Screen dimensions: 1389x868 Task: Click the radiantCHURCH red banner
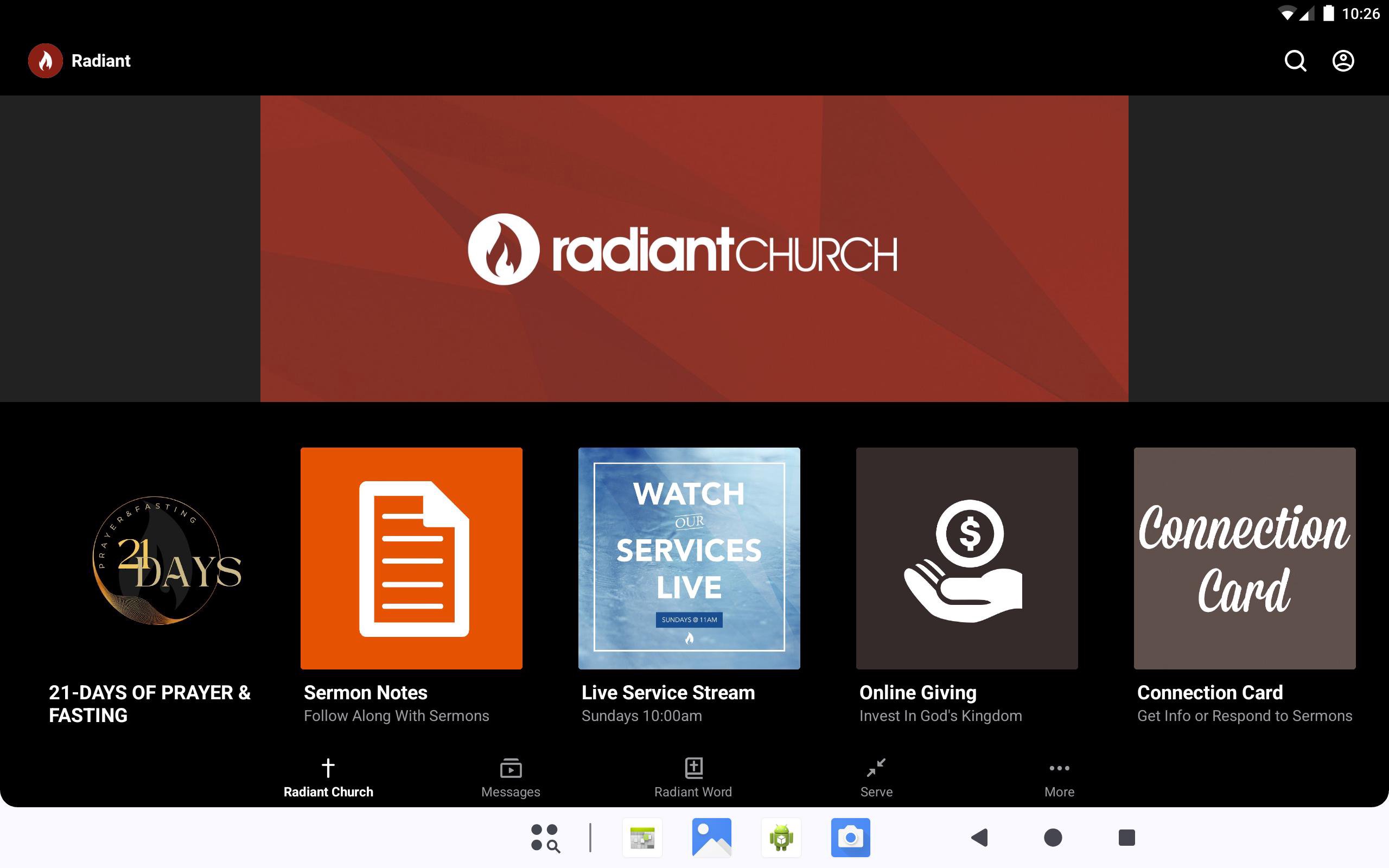tap(694, 248)
